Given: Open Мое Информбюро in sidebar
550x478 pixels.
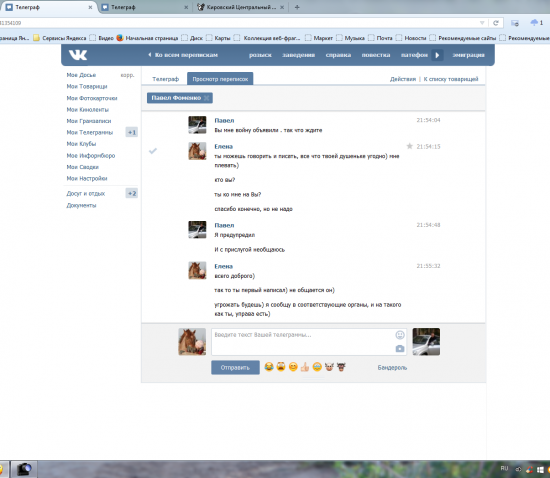Looking at the screenshot, I should point(90,156).
